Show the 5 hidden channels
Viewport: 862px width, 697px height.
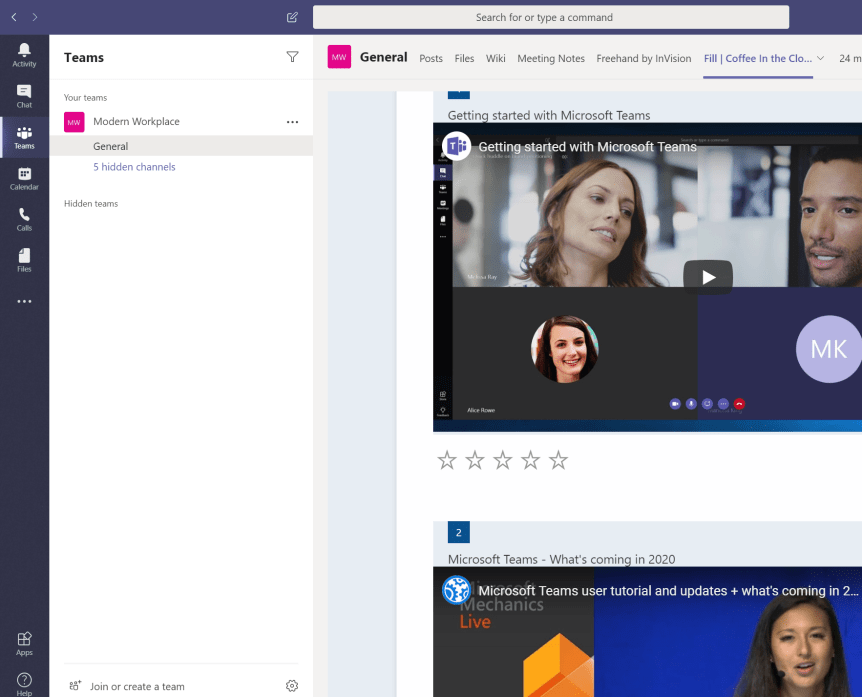click(x=134, y=167)
